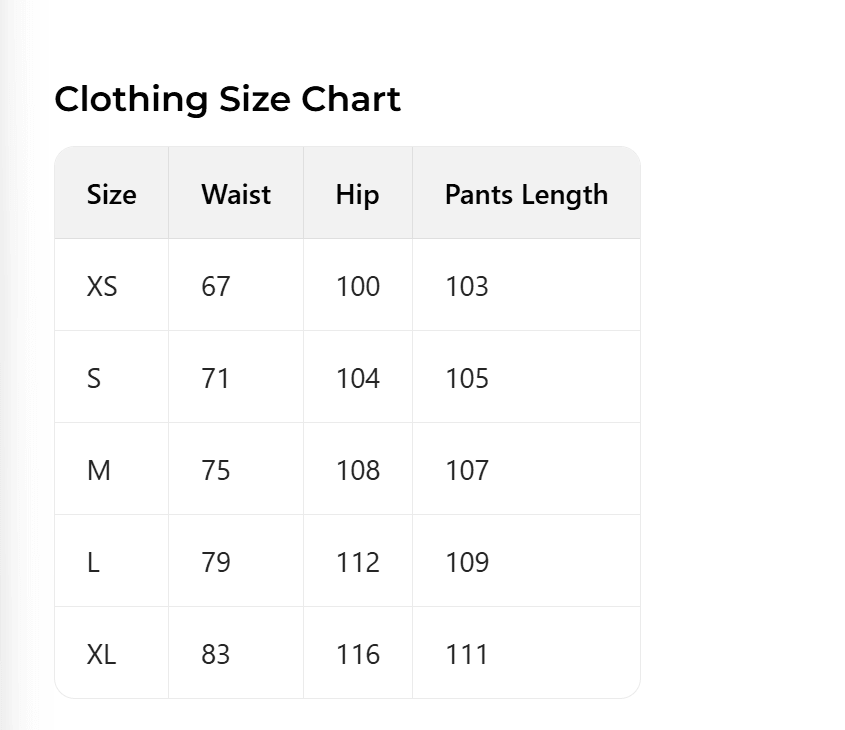Select waist value 83 for XL

point(216,655)
